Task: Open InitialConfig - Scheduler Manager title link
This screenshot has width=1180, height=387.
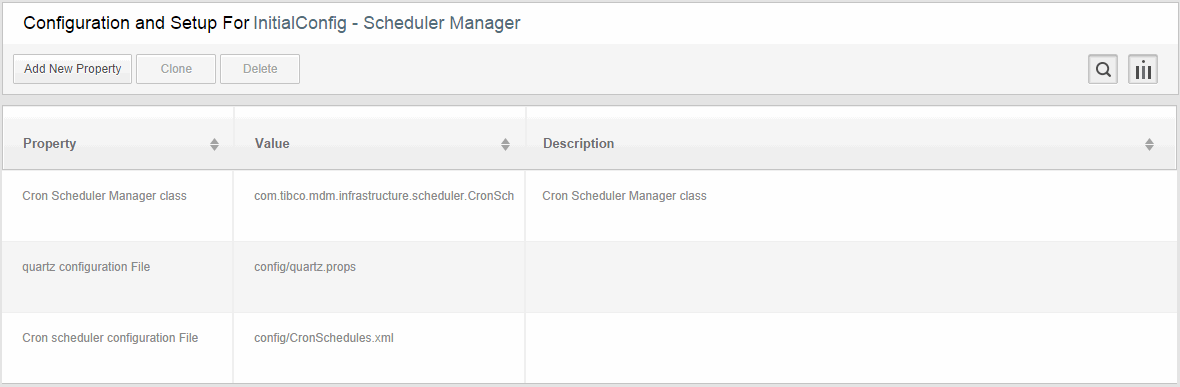Action: [x=387, y=23]
